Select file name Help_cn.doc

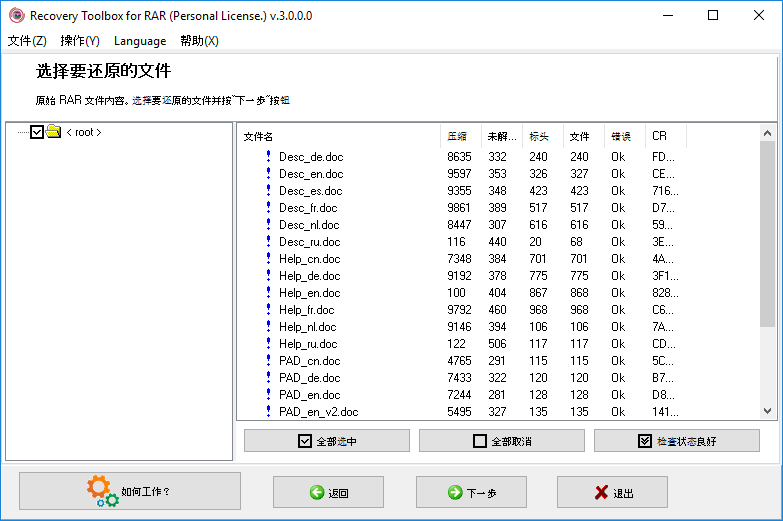coord(310,259)
